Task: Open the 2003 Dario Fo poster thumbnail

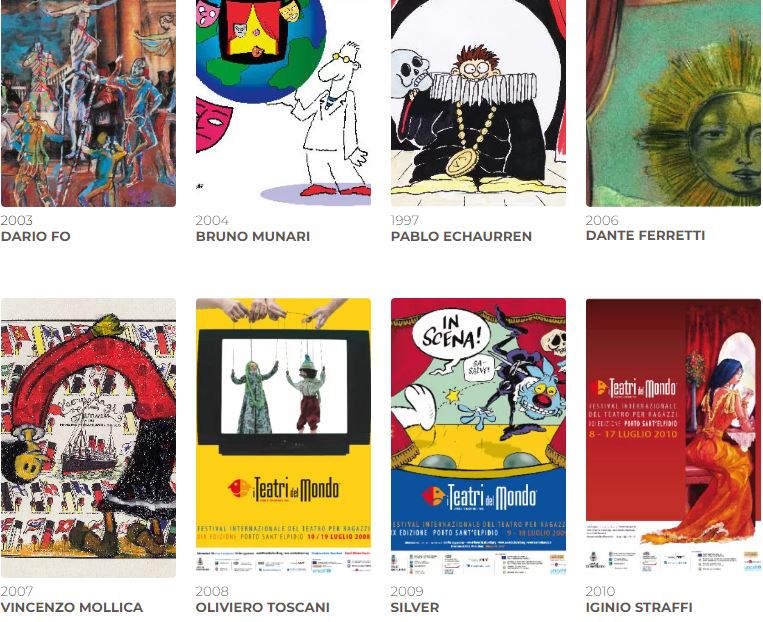Action: pyautogui.click(x=88, y=103)
